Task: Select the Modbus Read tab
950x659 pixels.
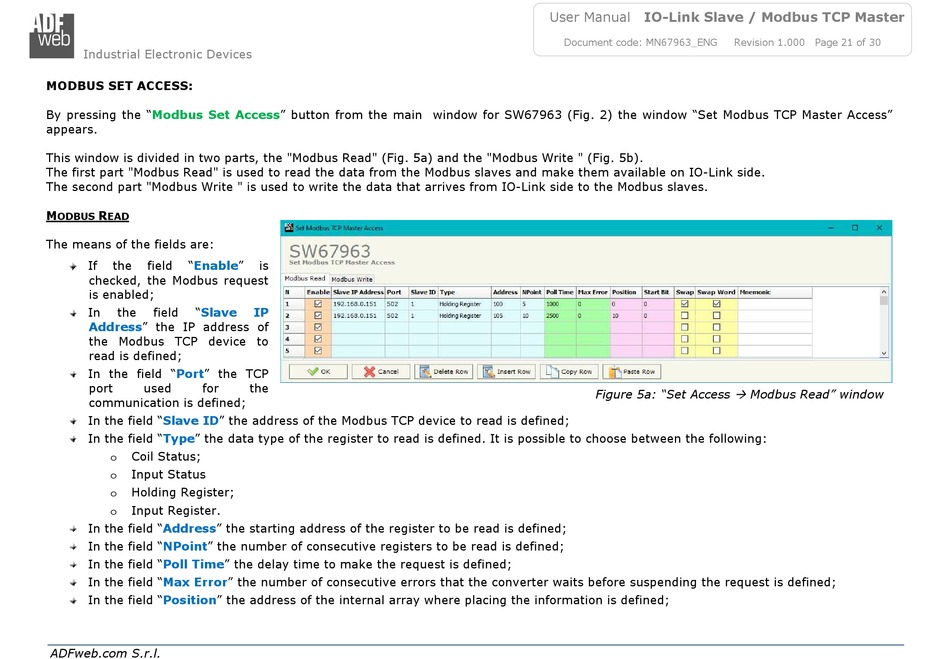Action: [304, 279]
